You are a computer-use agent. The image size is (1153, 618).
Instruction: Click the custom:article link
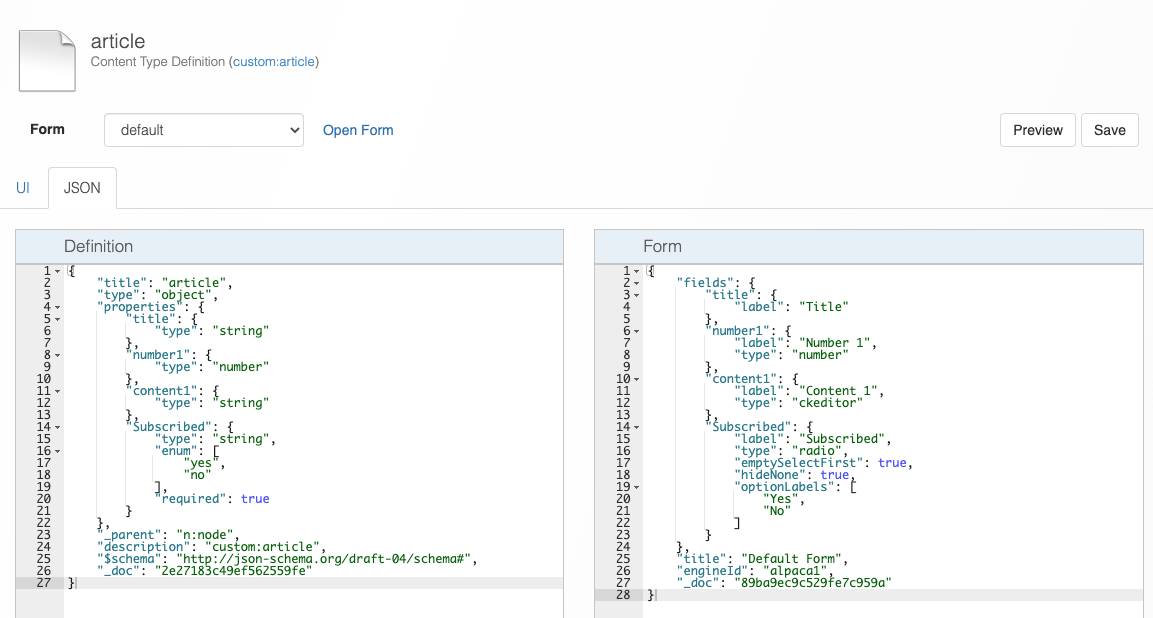point(274,62)
